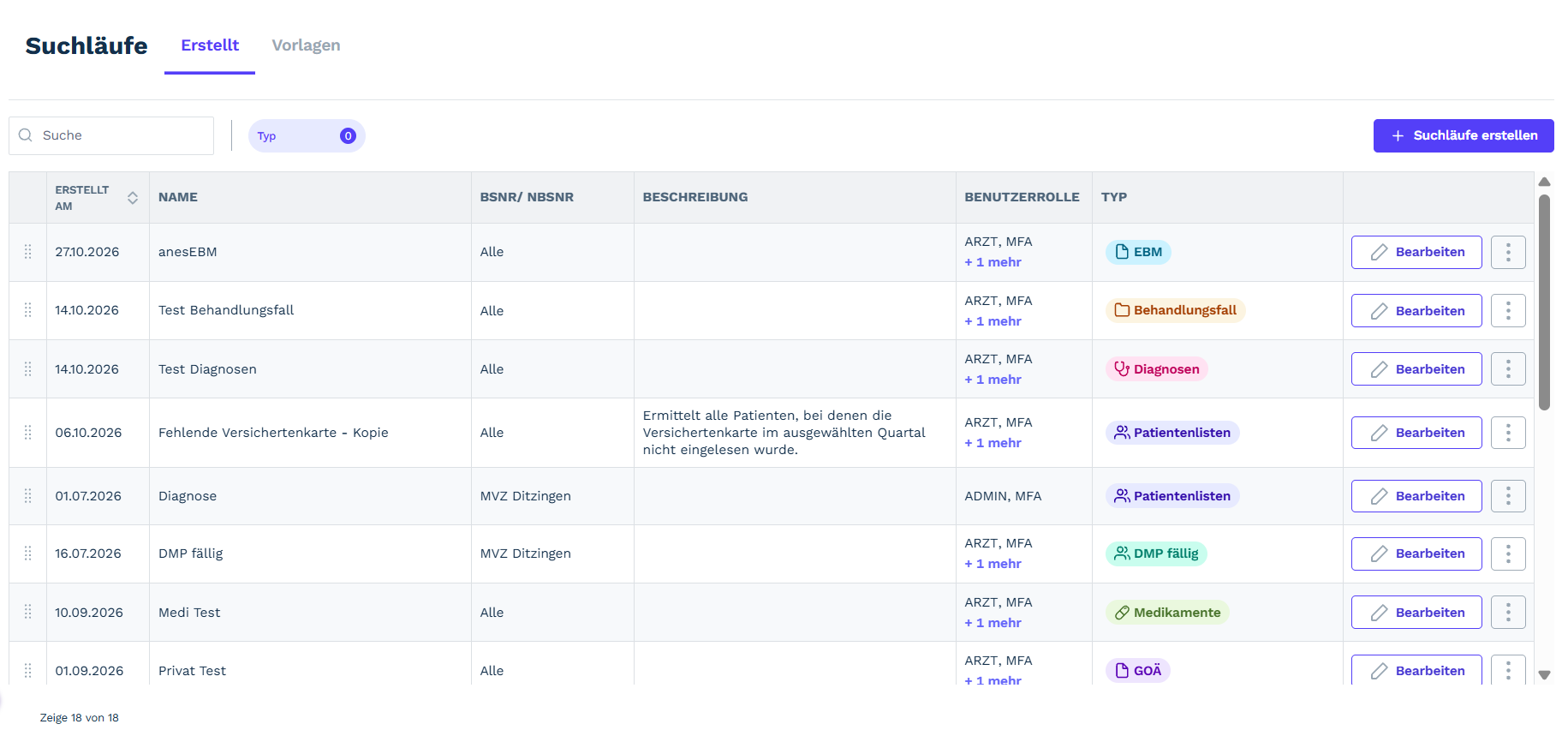The width and height of the screenshot is (1568, 736).
Task: Expand '+ 1 mehr' roles for DMP fällig
Action: [993, 564]
